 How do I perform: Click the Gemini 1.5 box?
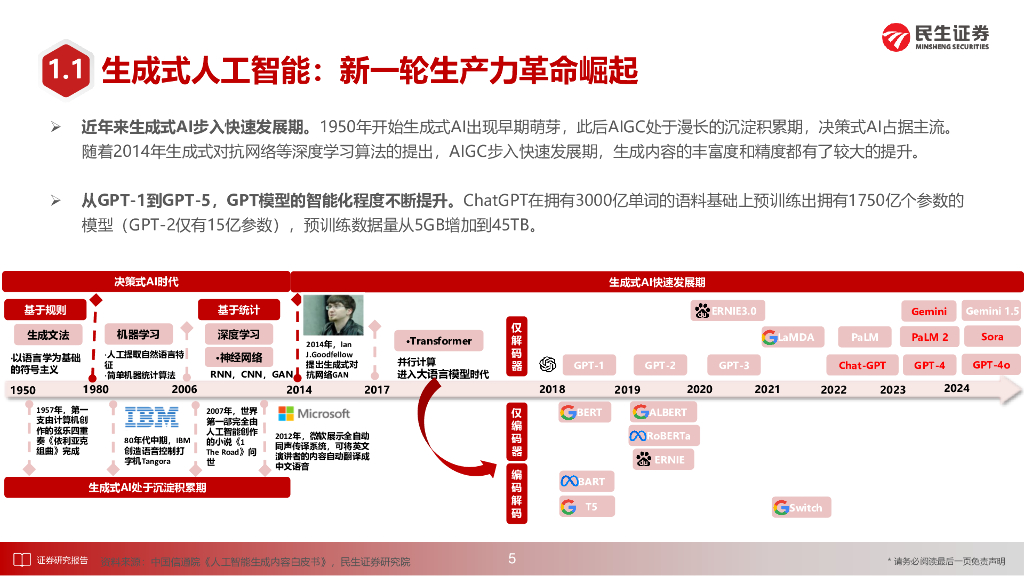[x=992, y=311]
